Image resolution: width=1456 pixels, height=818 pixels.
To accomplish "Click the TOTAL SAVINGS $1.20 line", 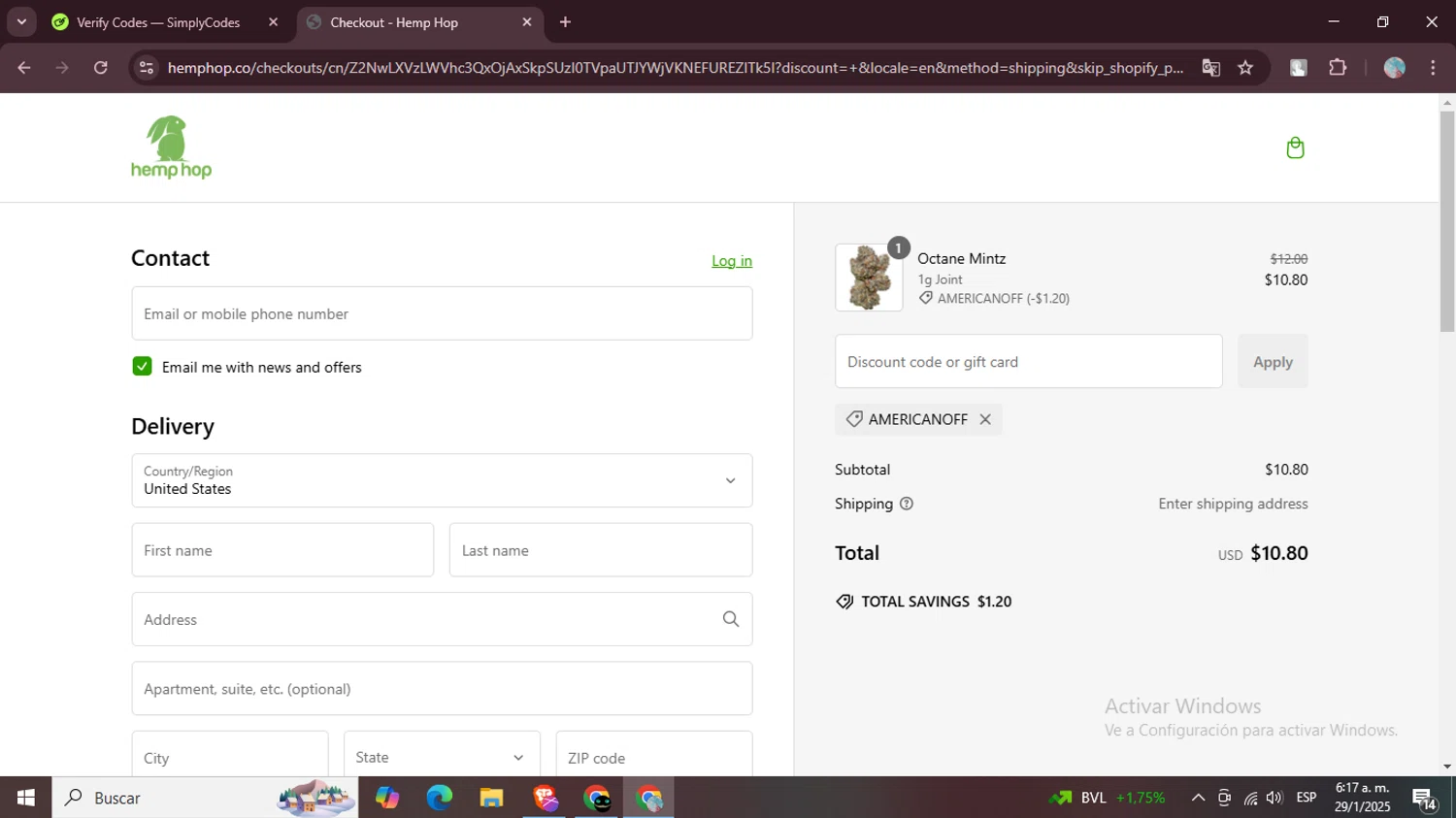I will [924, 602].
